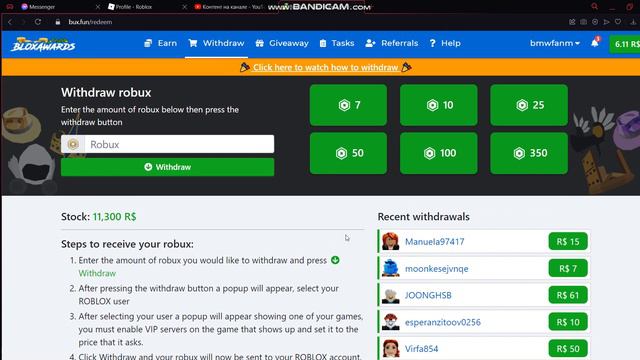Open Virfa854's profile link

click(421, 349)
